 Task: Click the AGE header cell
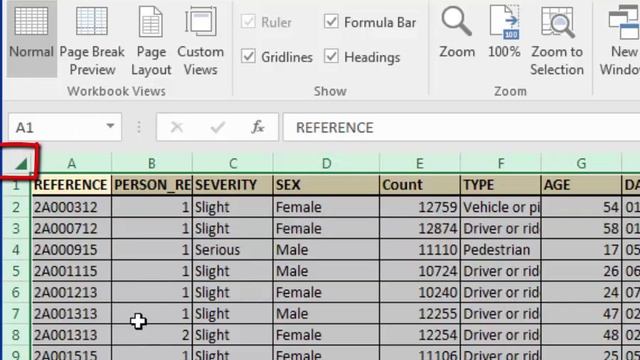click(581, 185)
